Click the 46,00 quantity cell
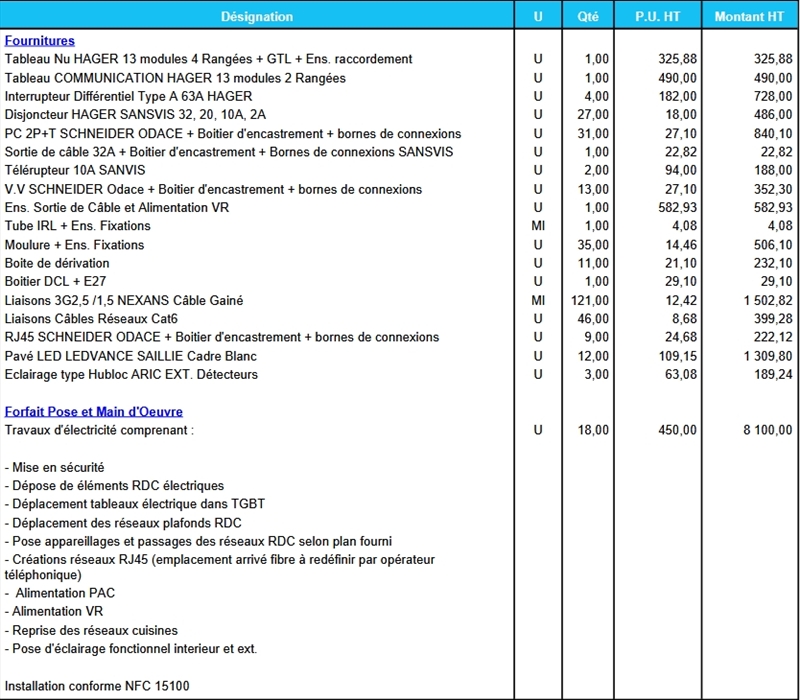Viewport: 800px width, 700px height. [593, 319]
